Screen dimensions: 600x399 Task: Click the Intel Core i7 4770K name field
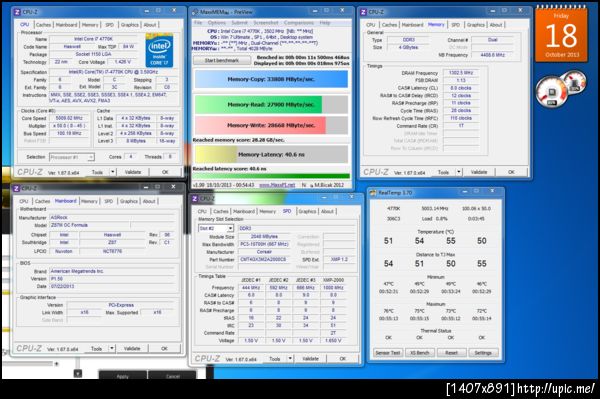pyautogui.click(x=93, y=39)
